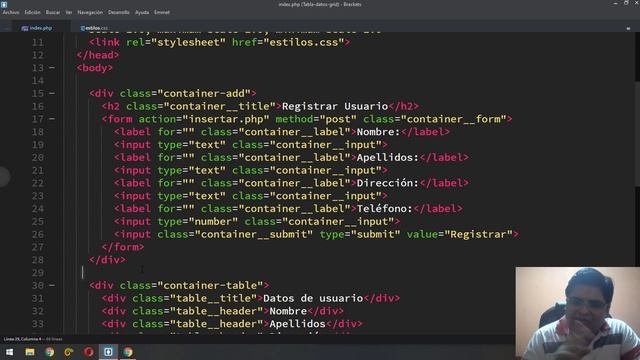Collapse the container-table div fold at line 30

point(52,285)
